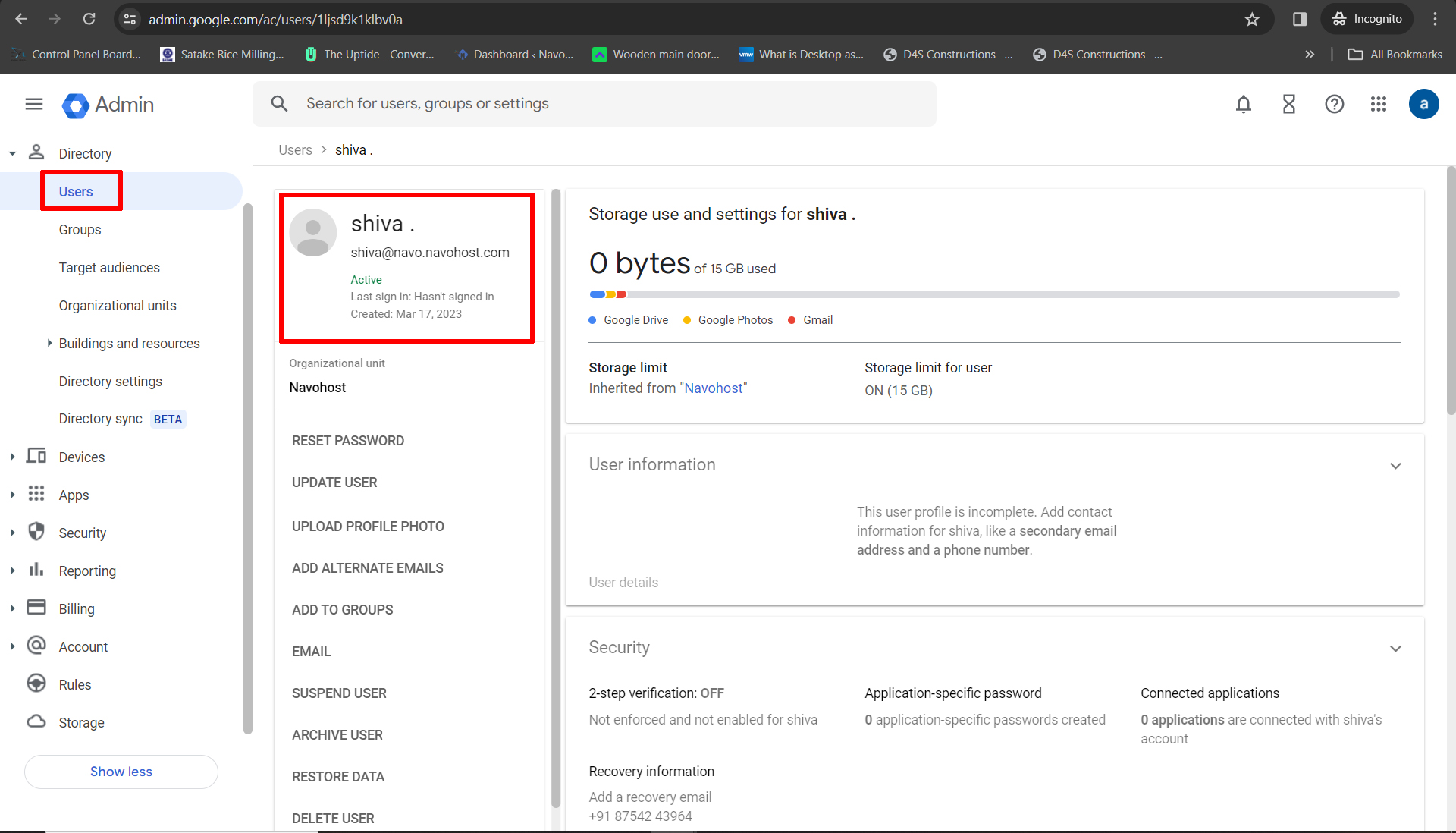This screenshot has width=1456, height=833.
Task: Select Groups in the Directory menu
Action: click(x=80, y=229)
